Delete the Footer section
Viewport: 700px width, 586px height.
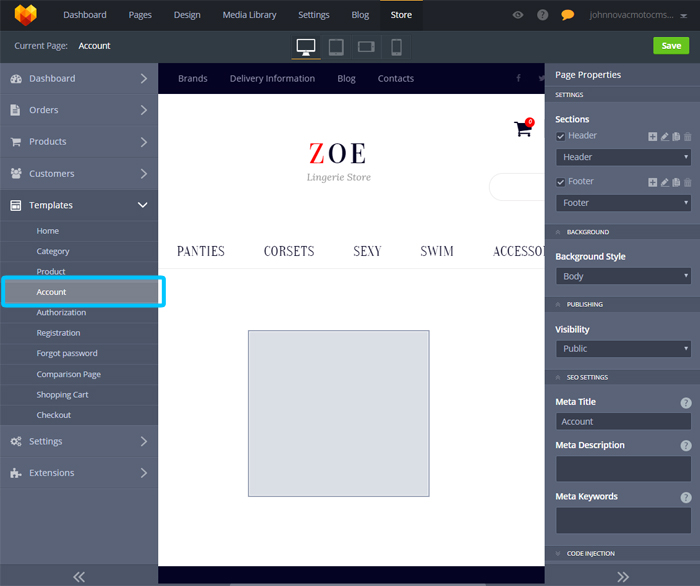688,182
